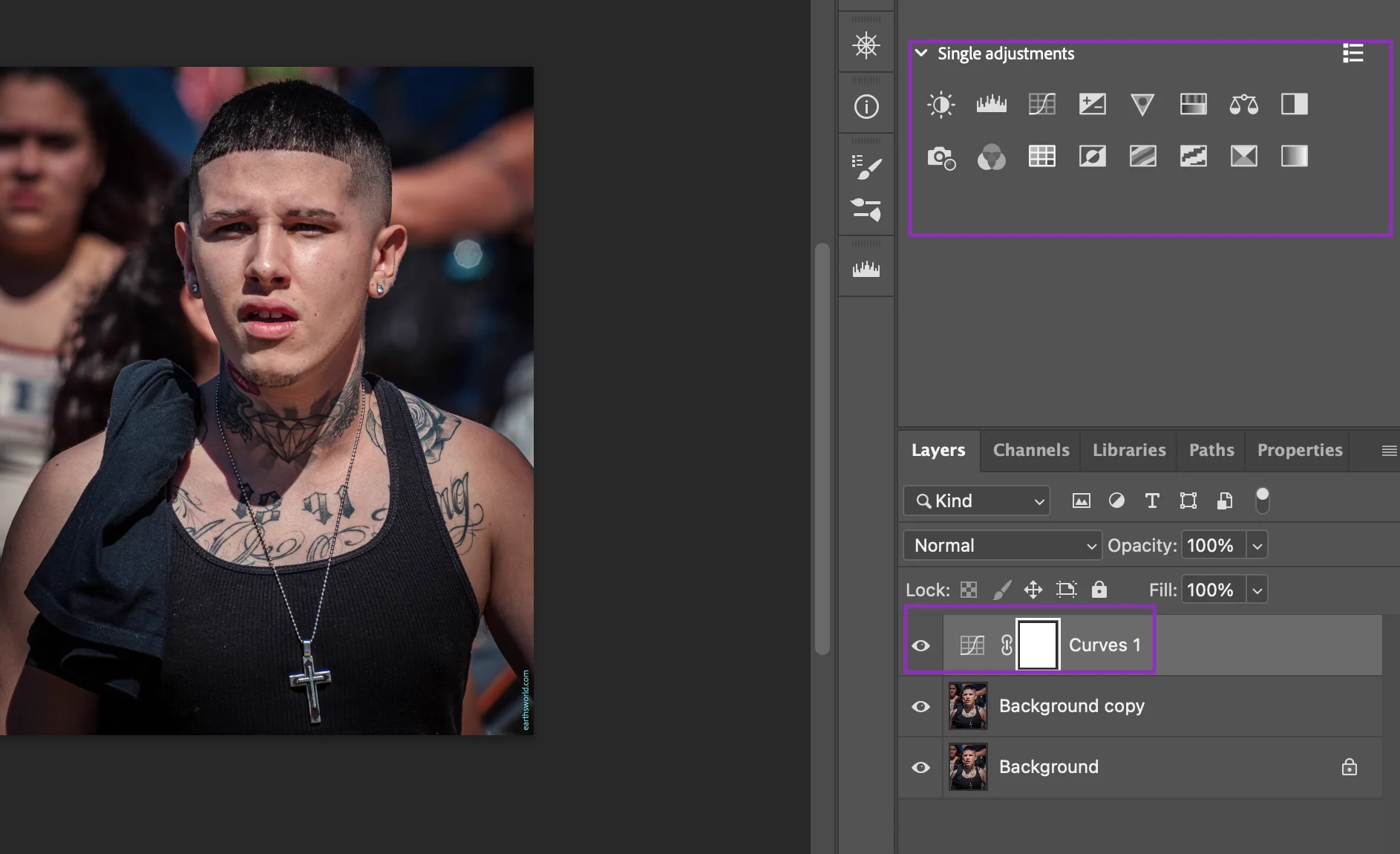Open the Histogram panel icon
This screenshot has width=1400, height=854.
point(866,269)
